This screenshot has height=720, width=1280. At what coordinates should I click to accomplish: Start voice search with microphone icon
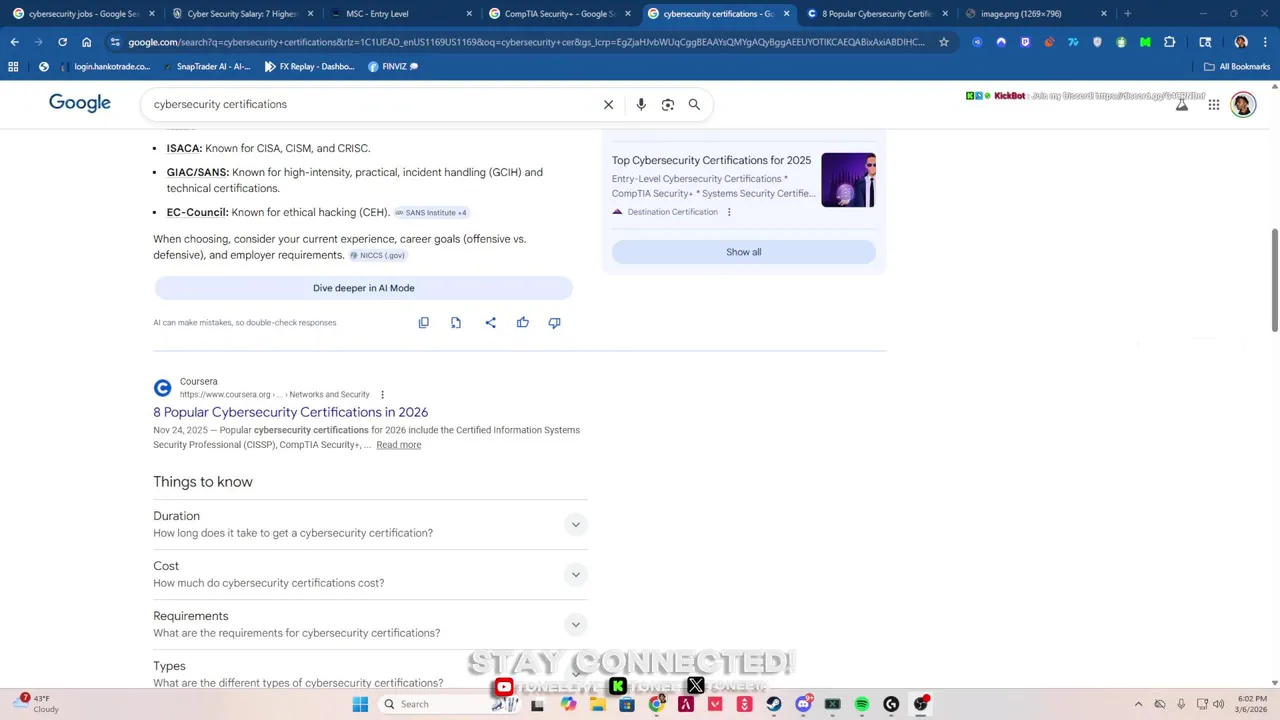pos(641,104)
